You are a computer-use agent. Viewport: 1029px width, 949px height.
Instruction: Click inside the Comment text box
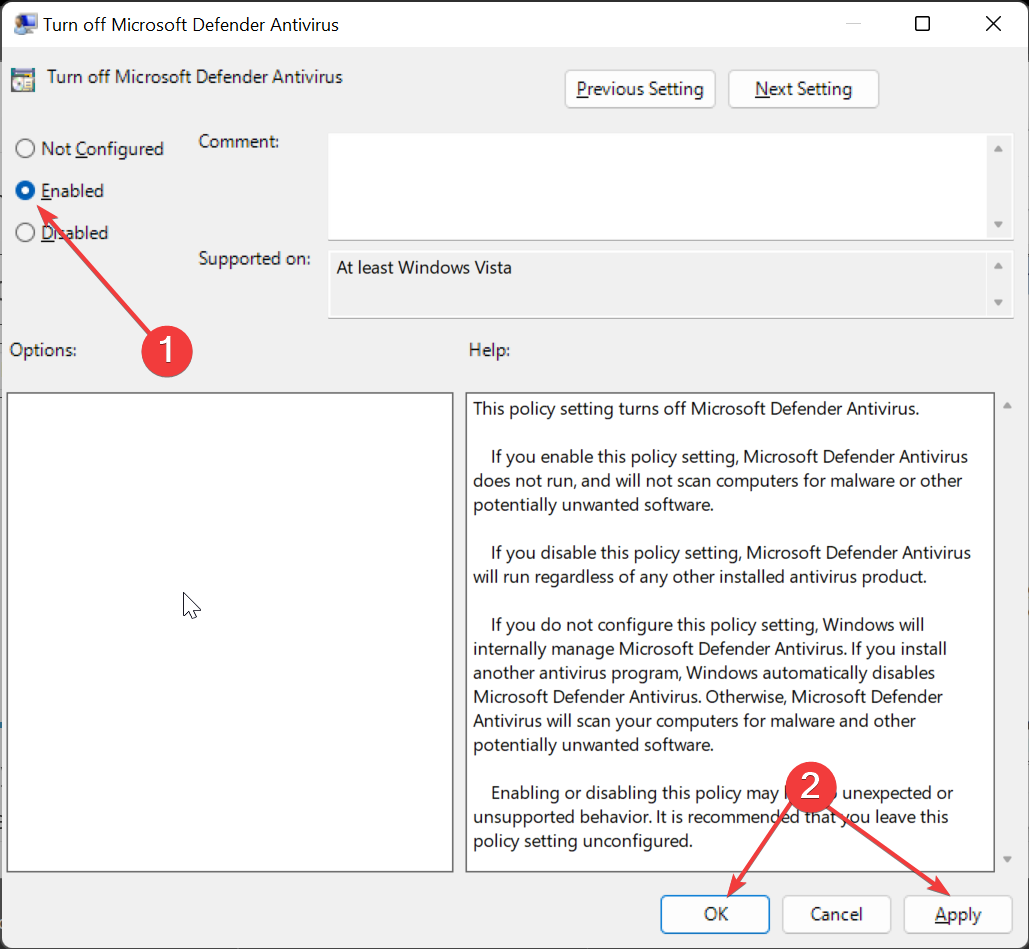pos(656,186)
